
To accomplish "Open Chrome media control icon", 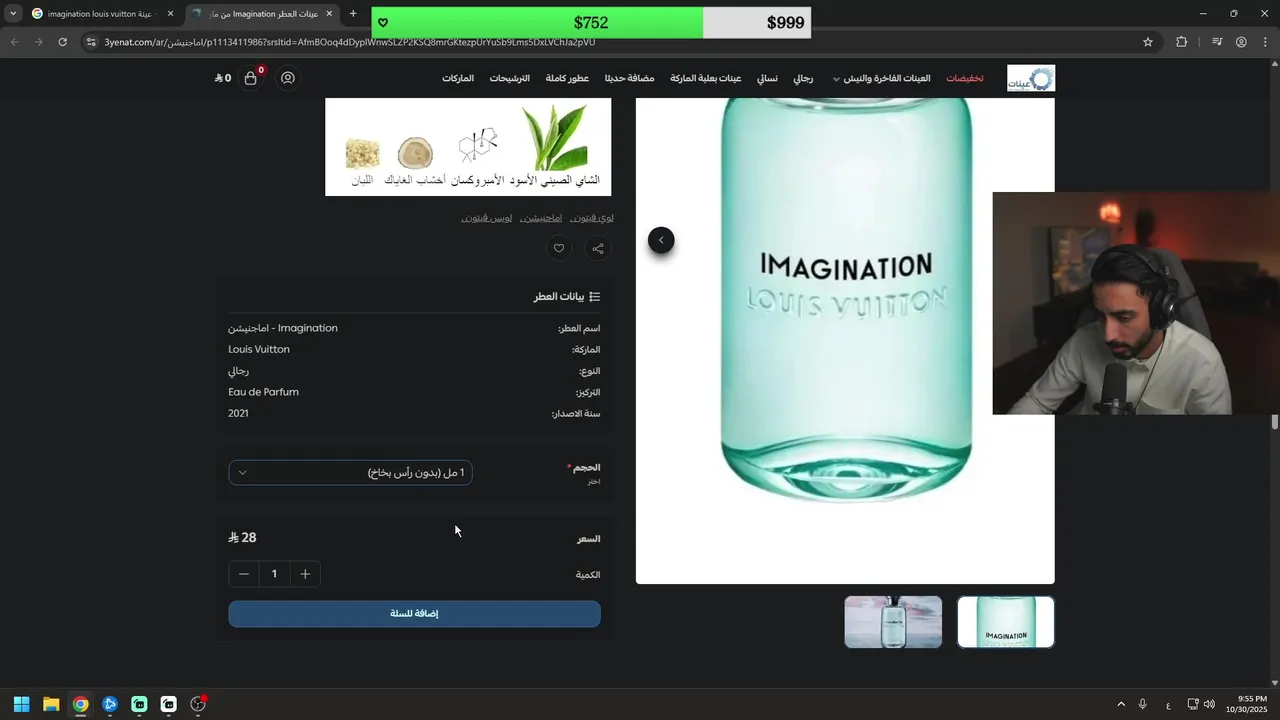I will pyautogui.click(x=1217, y=42).
